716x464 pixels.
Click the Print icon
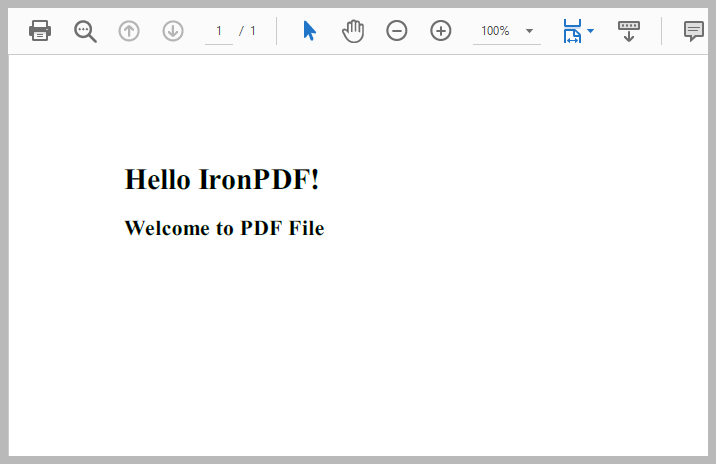coord(40,31)
